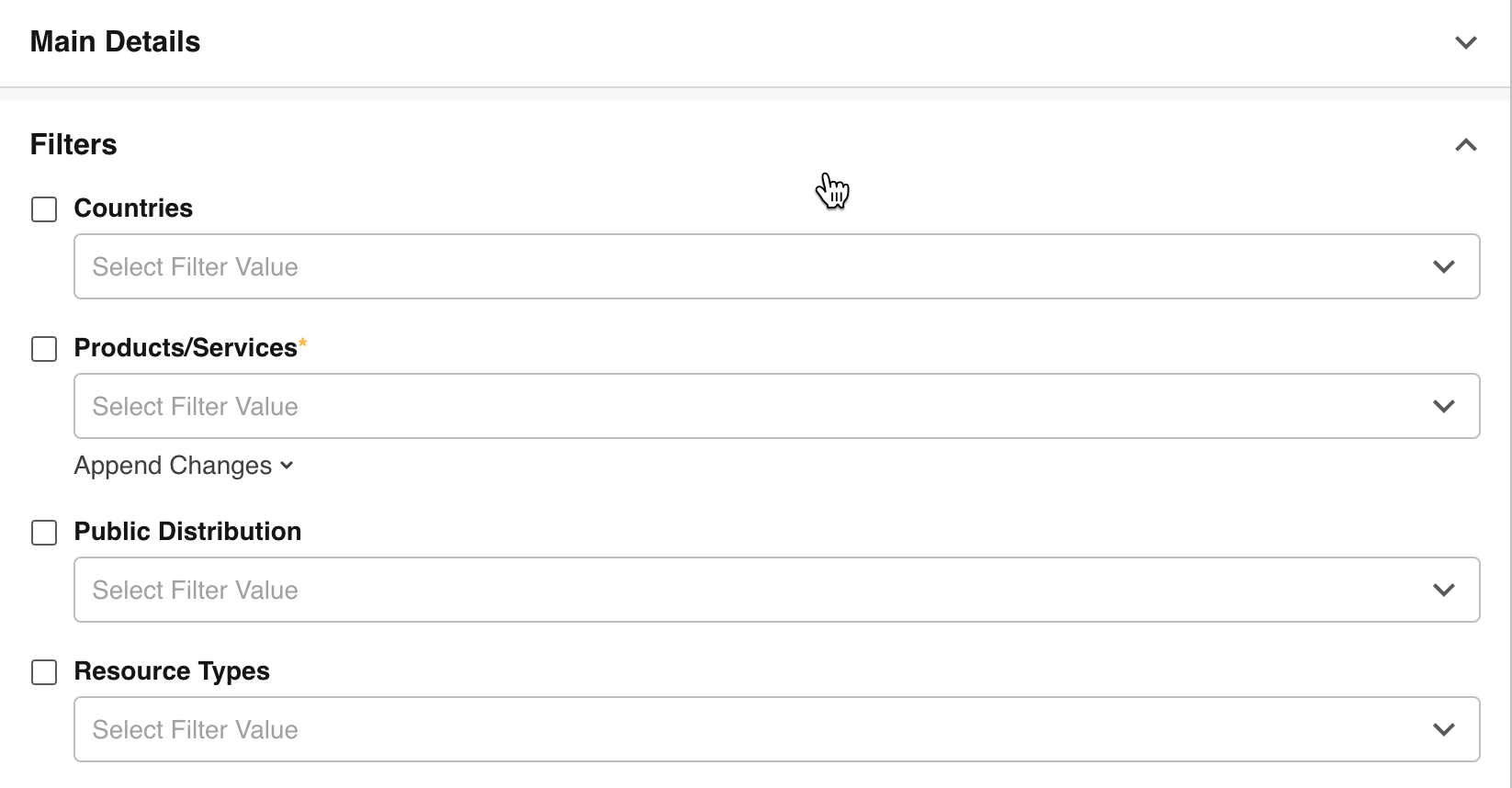
Task: Check the Products/Services filter checkbox
Action: (x=44, y=349)
